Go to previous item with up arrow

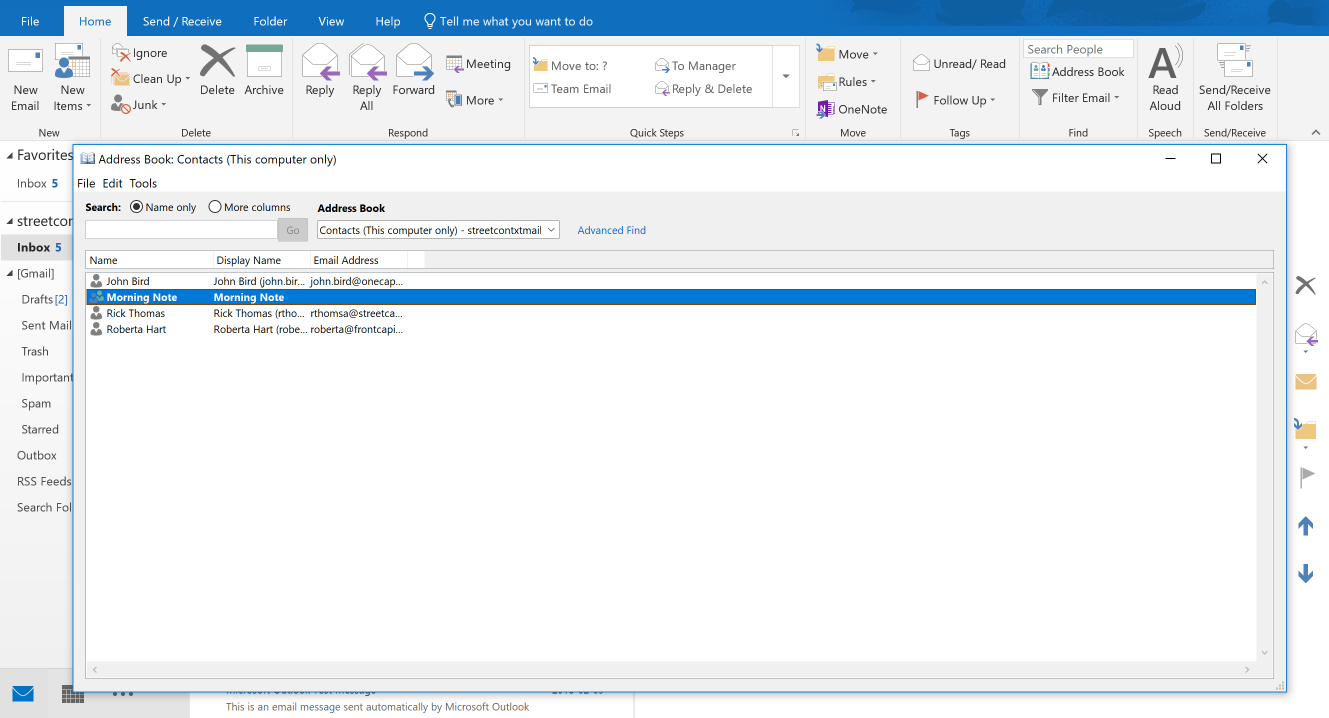coord(1305,525)
